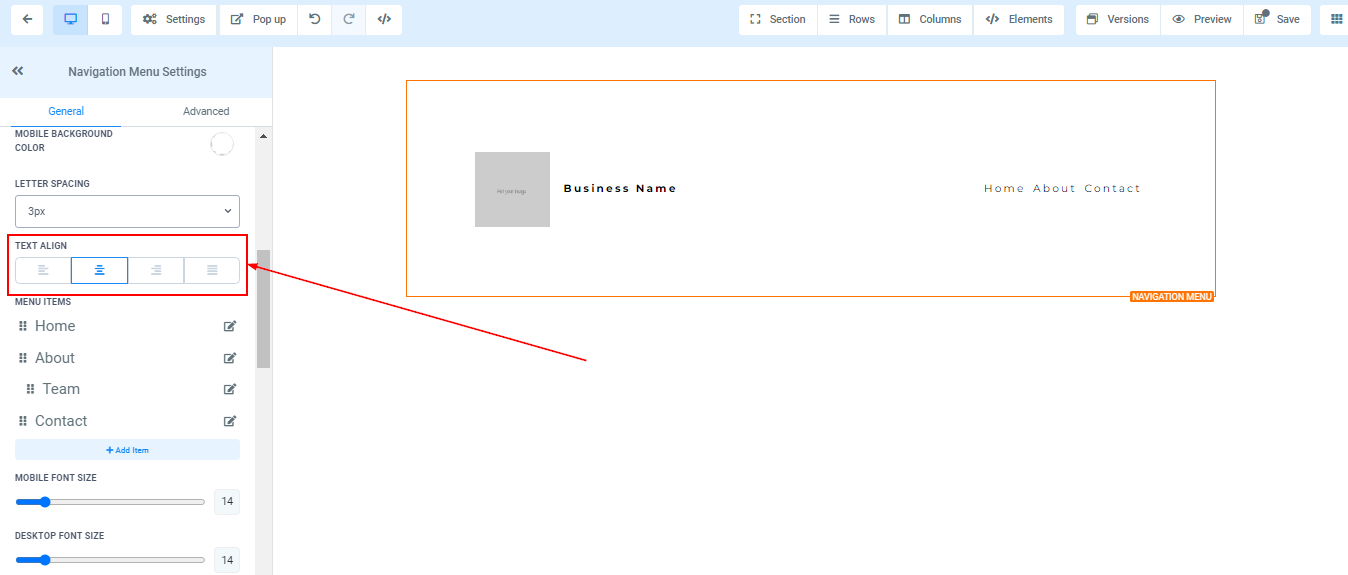Switch to the Advanced tab
Viewport: 1348px width, 575px height.
[206, 111]
